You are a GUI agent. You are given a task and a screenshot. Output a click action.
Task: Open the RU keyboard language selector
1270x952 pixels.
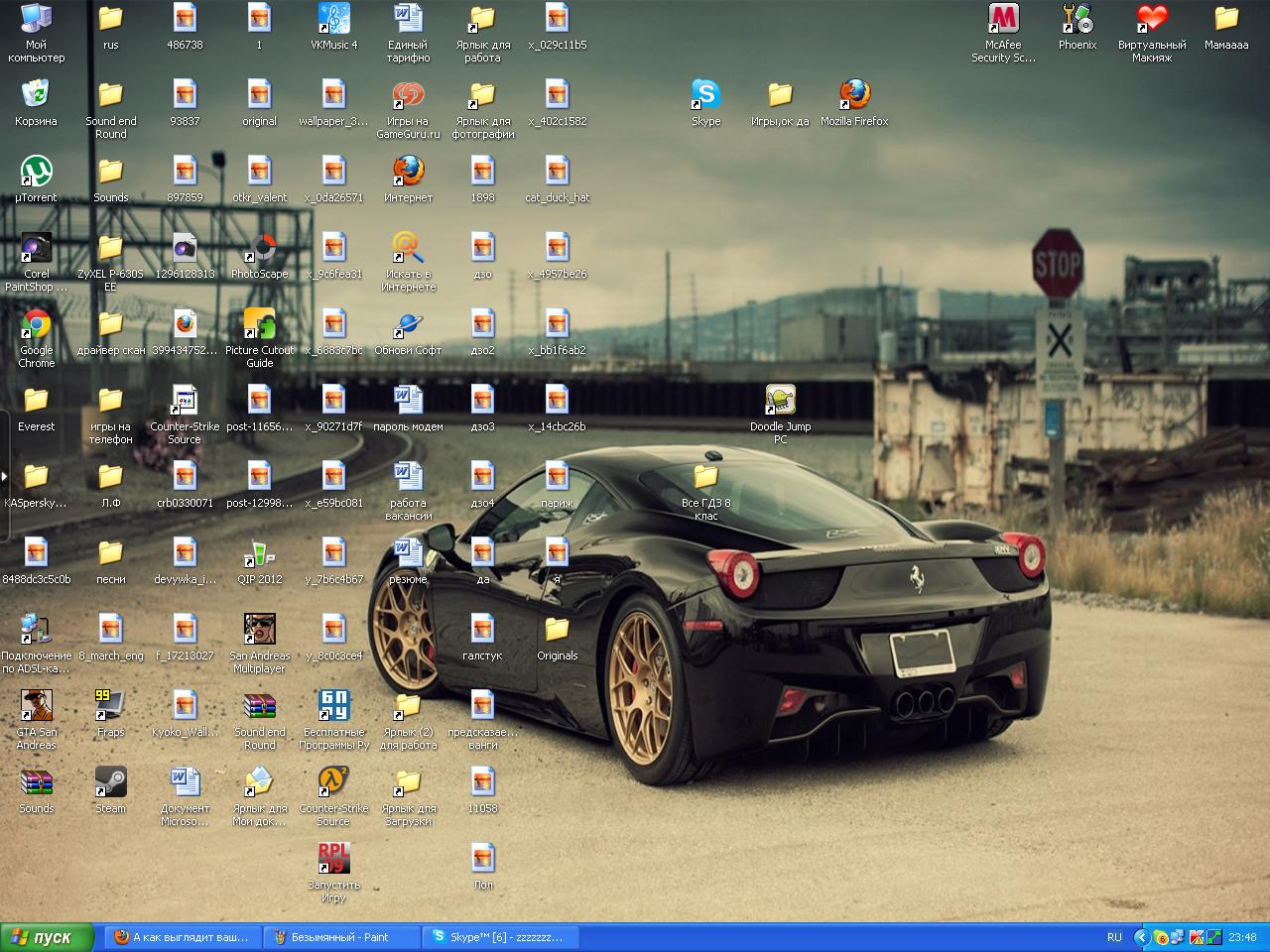tap(1114, 937)
